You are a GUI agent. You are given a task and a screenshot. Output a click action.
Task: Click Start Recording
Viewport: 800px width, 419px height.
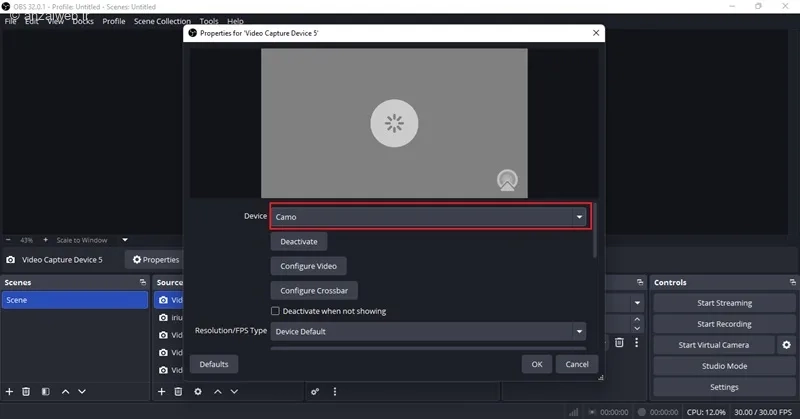(x=724, y=324)
